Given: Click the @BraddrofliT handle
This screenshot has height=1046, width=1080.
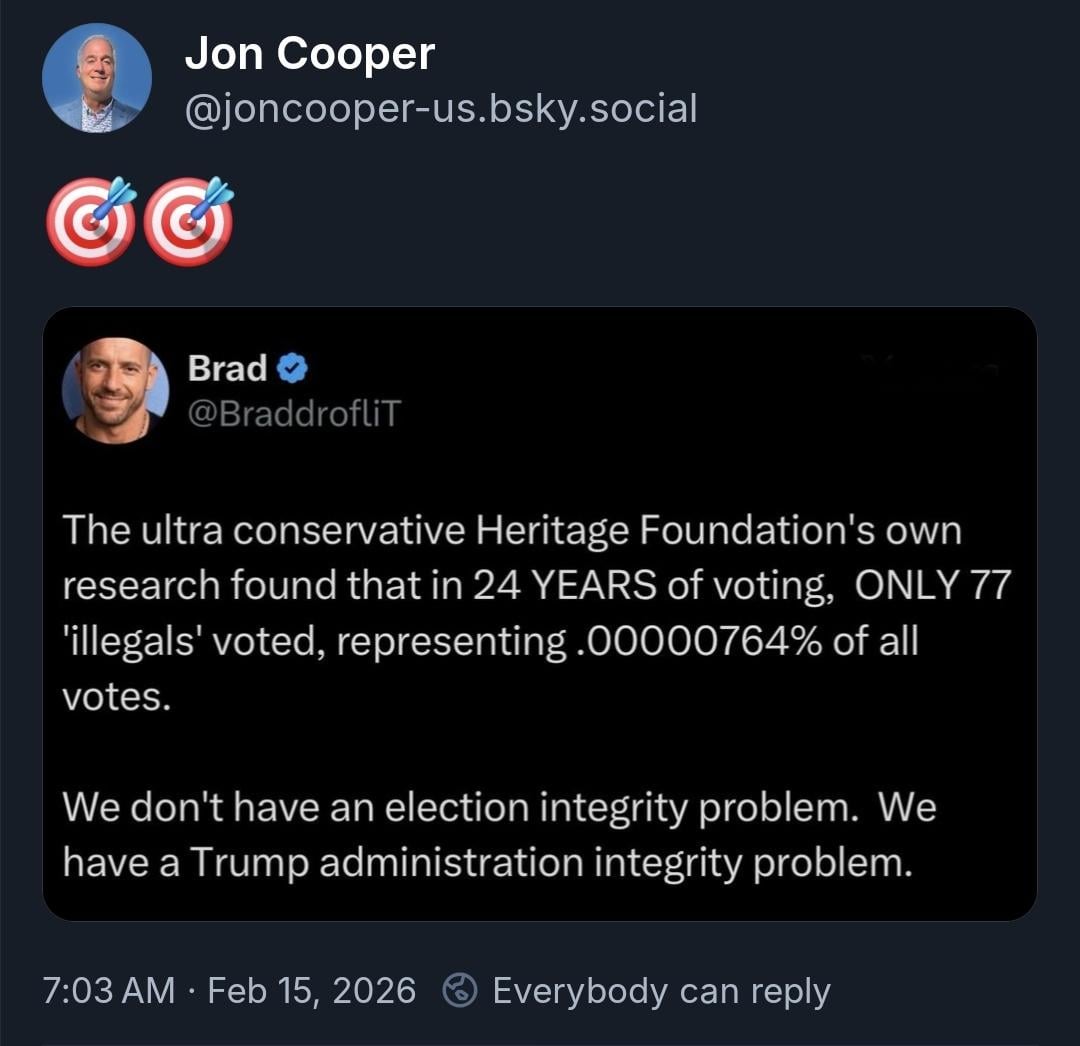Looking at the screenshot, I should [293, 412].
